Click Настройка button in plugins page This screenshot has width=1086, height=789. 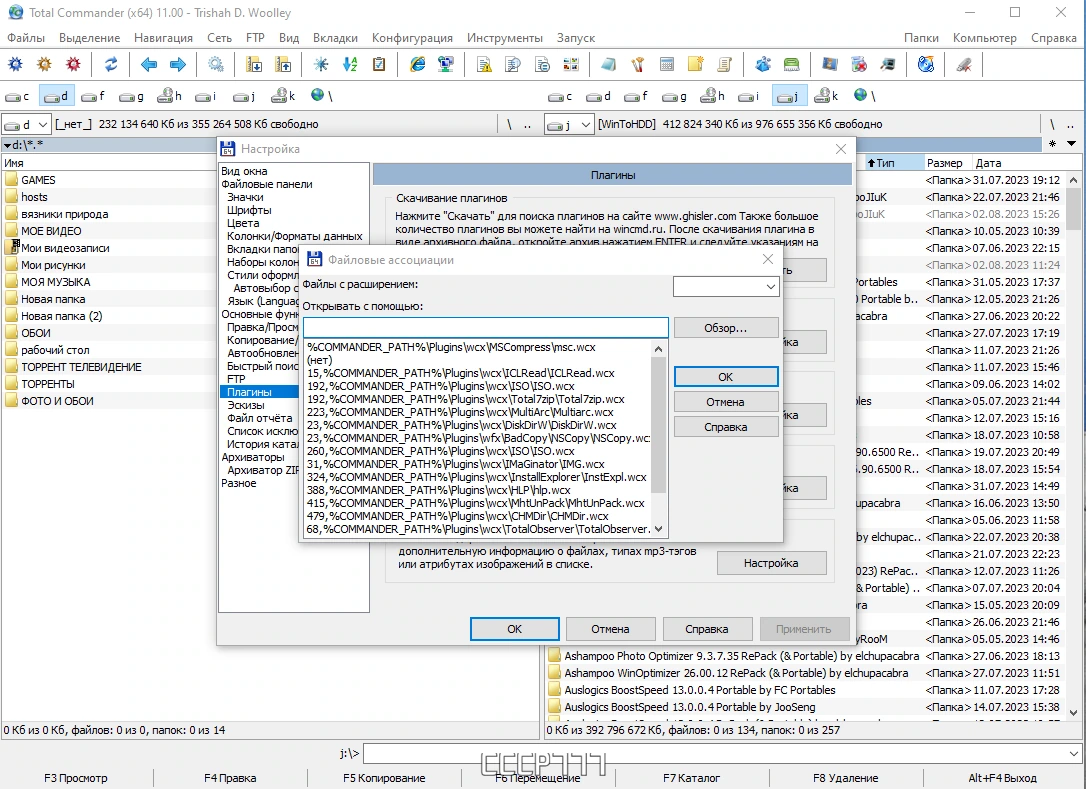[772, 563]
